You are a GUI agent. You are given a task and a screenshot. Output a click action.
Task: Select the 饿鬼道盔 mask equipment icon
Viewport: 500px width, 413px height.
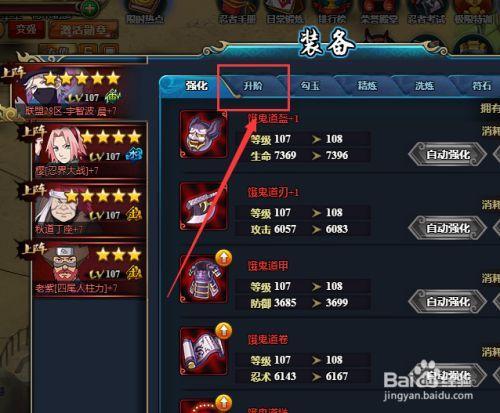coord(203,135)
